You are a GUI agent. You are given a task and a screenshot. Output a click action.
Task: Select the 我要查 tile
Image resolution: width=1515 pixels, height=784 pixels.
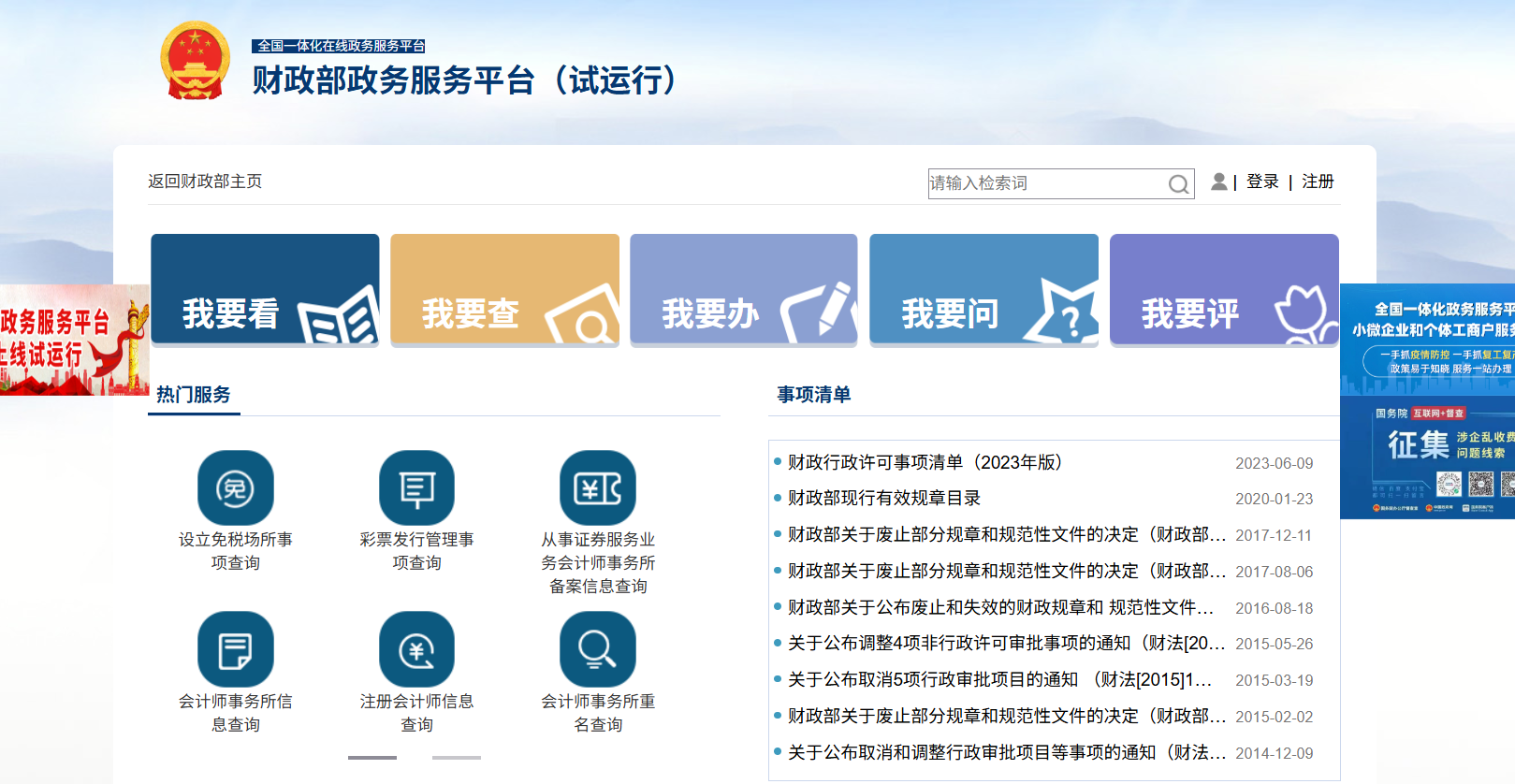coord(504,289)
